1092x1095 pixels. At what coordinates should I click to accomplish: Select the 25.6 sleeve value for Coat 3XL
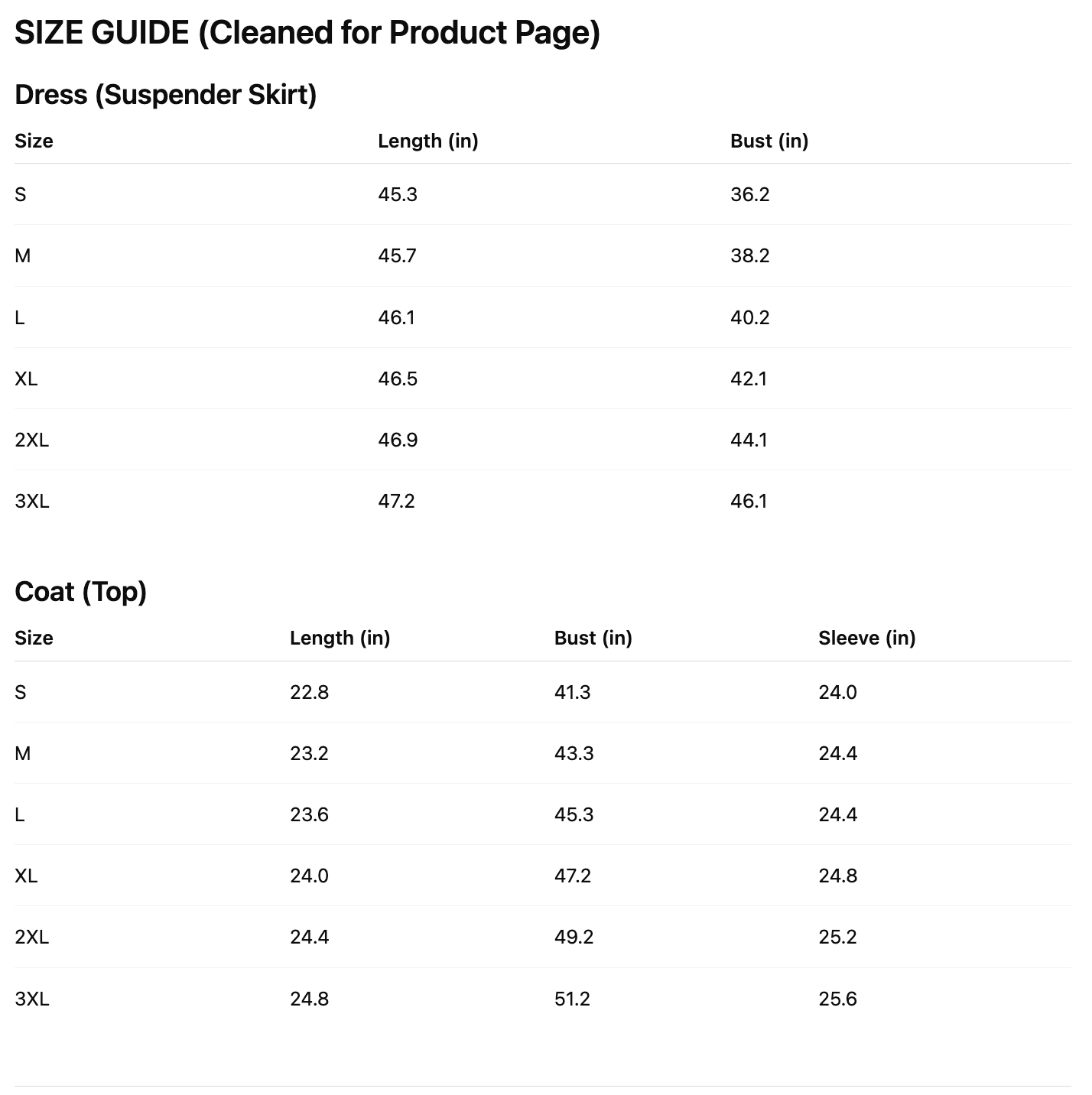coord(837,999)
